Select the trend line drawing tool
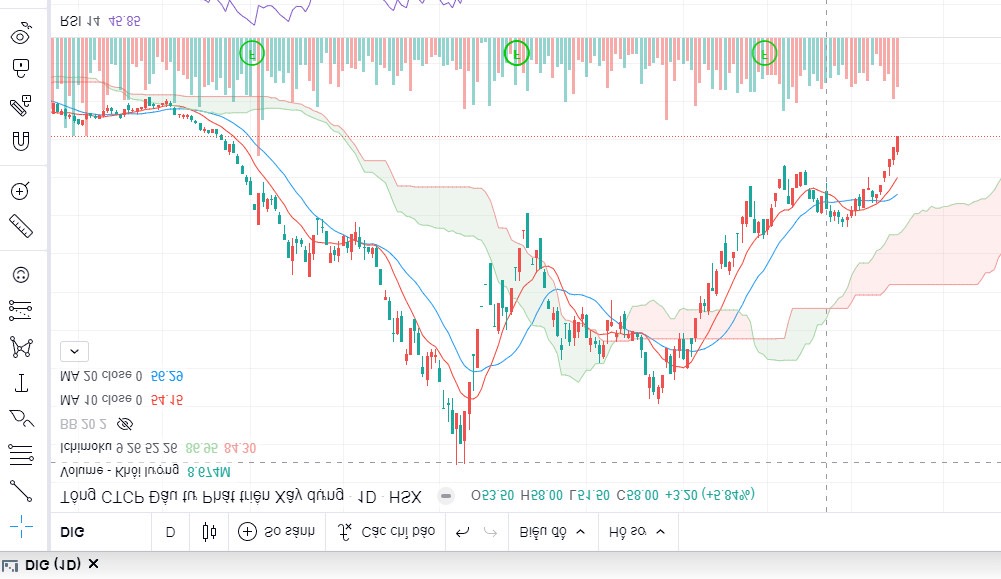Viewport: 1001px width, 579px height. (21, 490)
